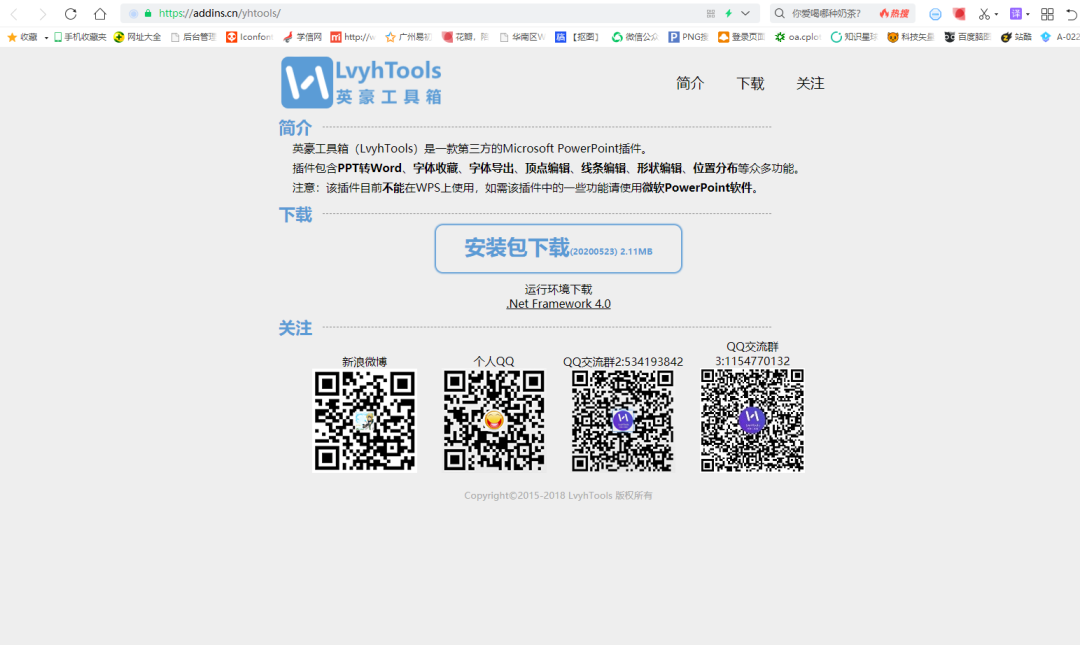Viewport: 1080px width, 645px height.
Task: Click the address bar URL addins.cn/yhtools
Action: (x=219, y=13)
